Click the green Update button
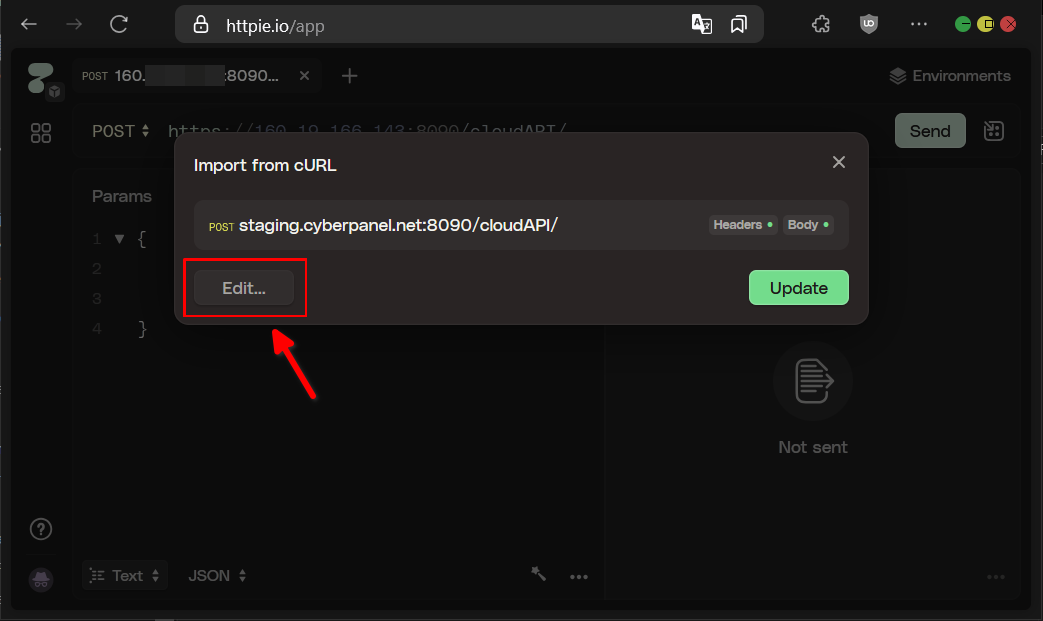 point(799,288)
